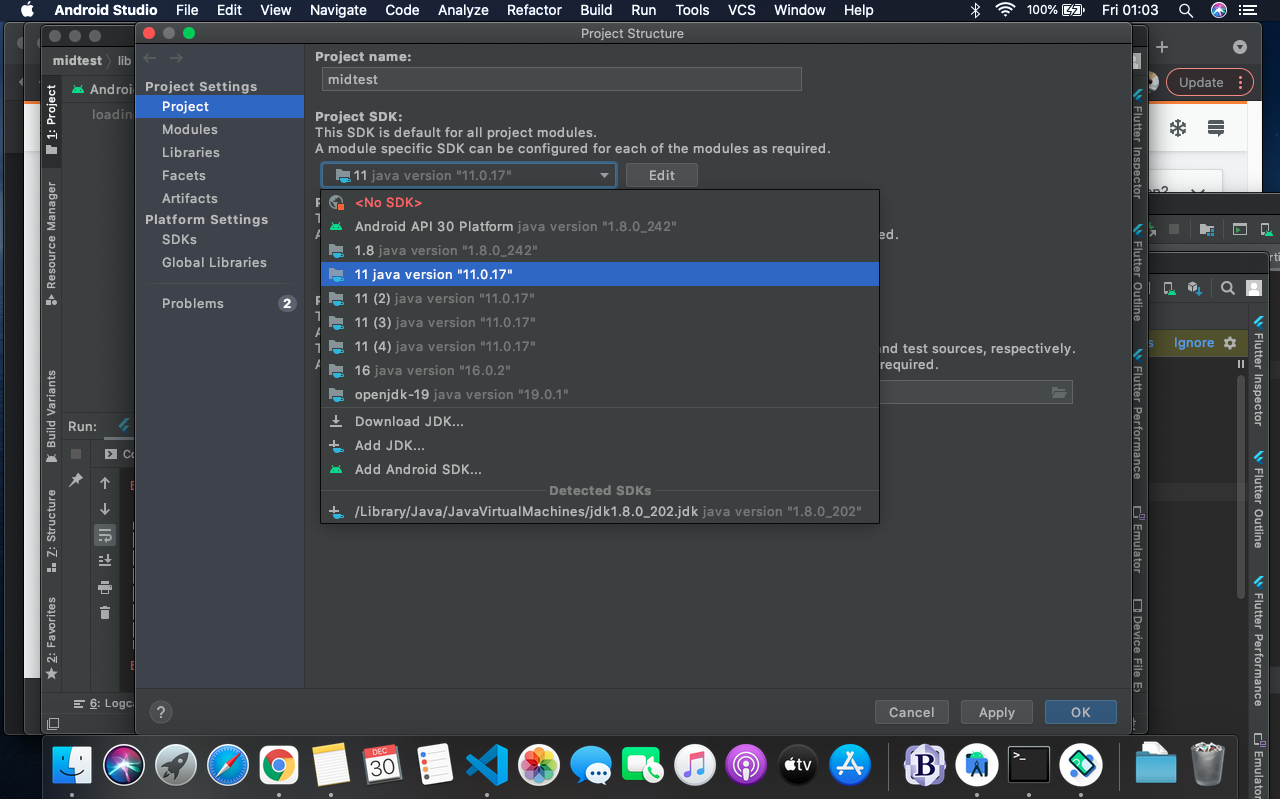Click the search magnifier icon in background IDE toolbar

(x=1227, y=288)
